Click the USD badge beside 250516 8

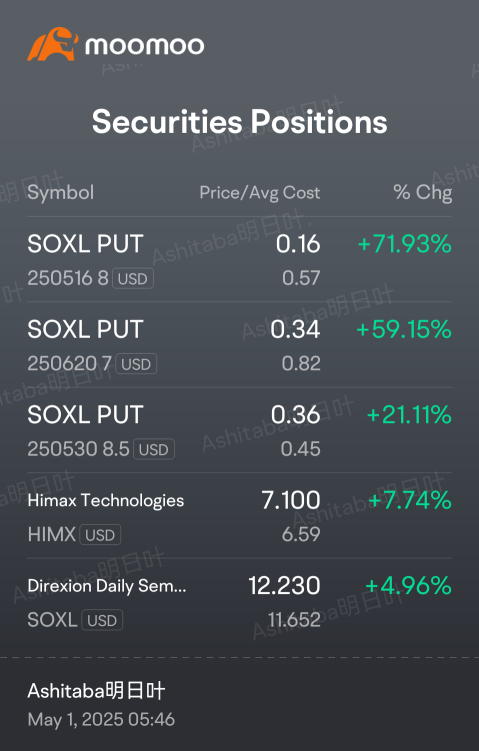point(133,278)
